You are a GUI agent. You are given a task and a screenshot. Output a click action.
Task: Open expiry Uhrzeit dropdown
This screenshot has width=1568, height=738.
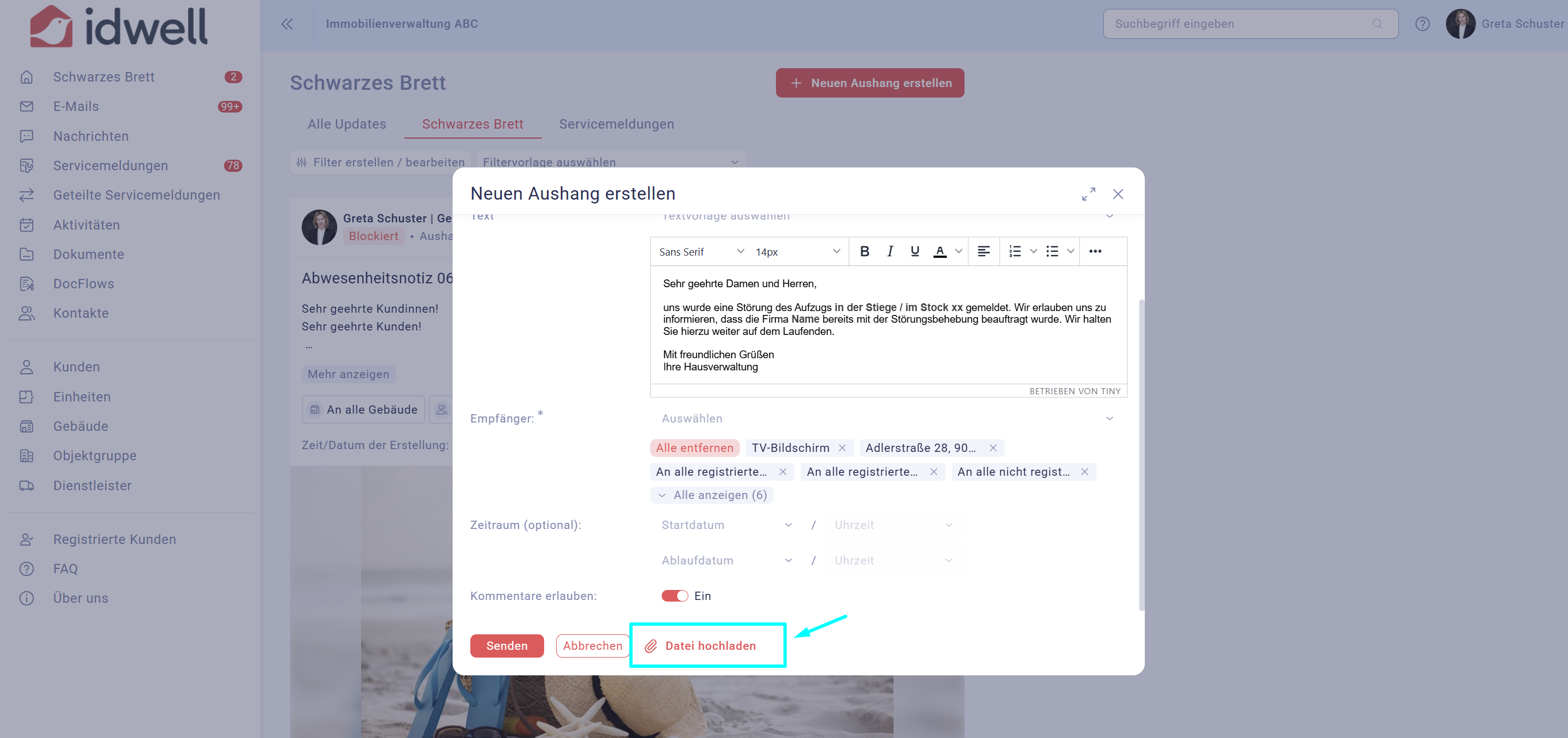point(893,561)
